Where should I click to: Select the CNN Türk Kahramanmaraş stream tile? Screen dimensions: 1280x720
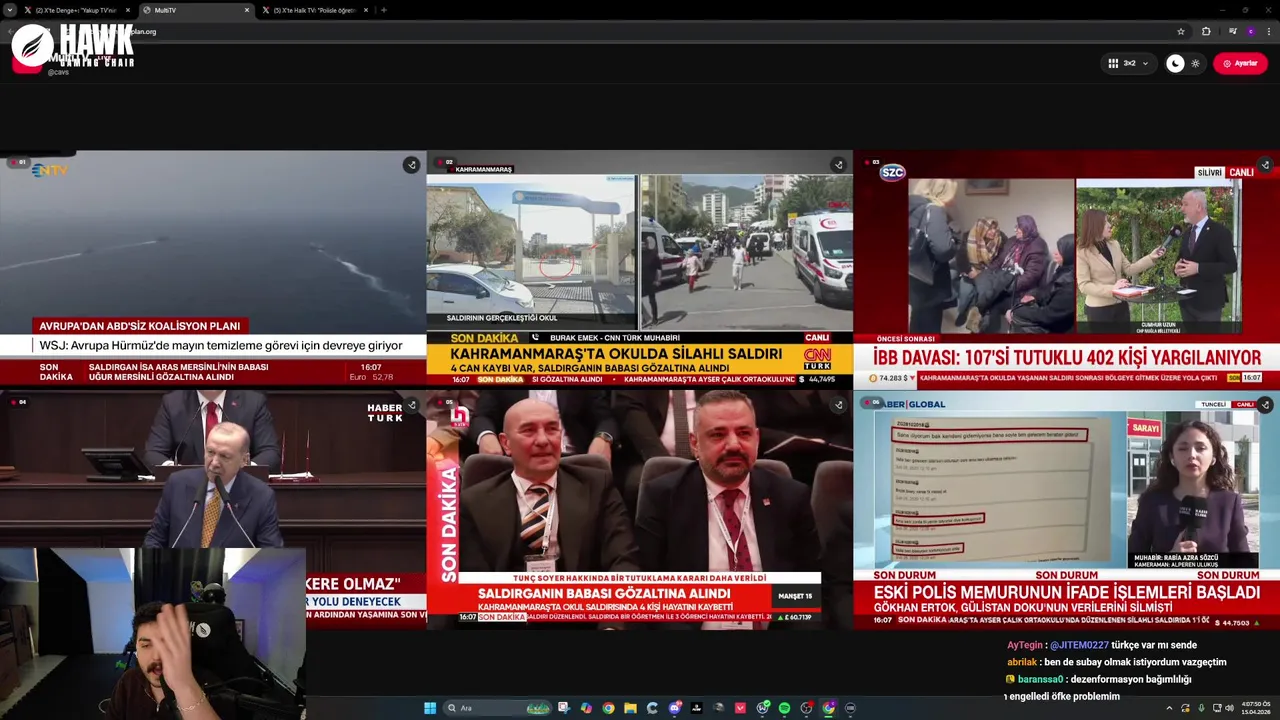(x=639, y=268)
